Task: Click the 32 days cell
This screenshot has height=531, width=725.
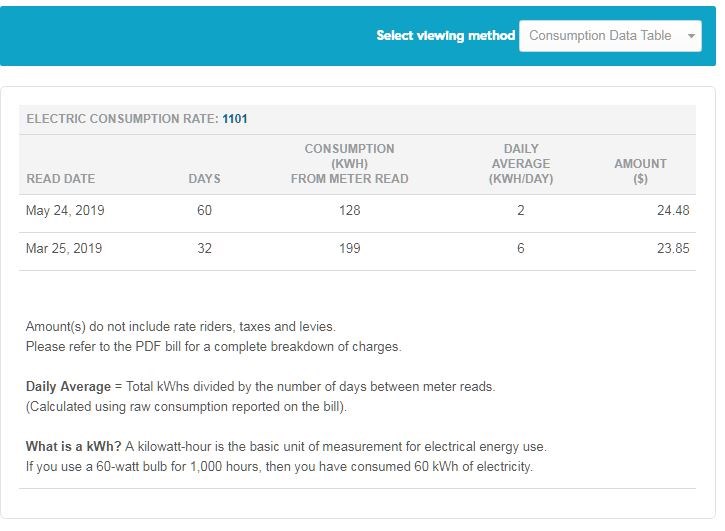Action: 204,249
